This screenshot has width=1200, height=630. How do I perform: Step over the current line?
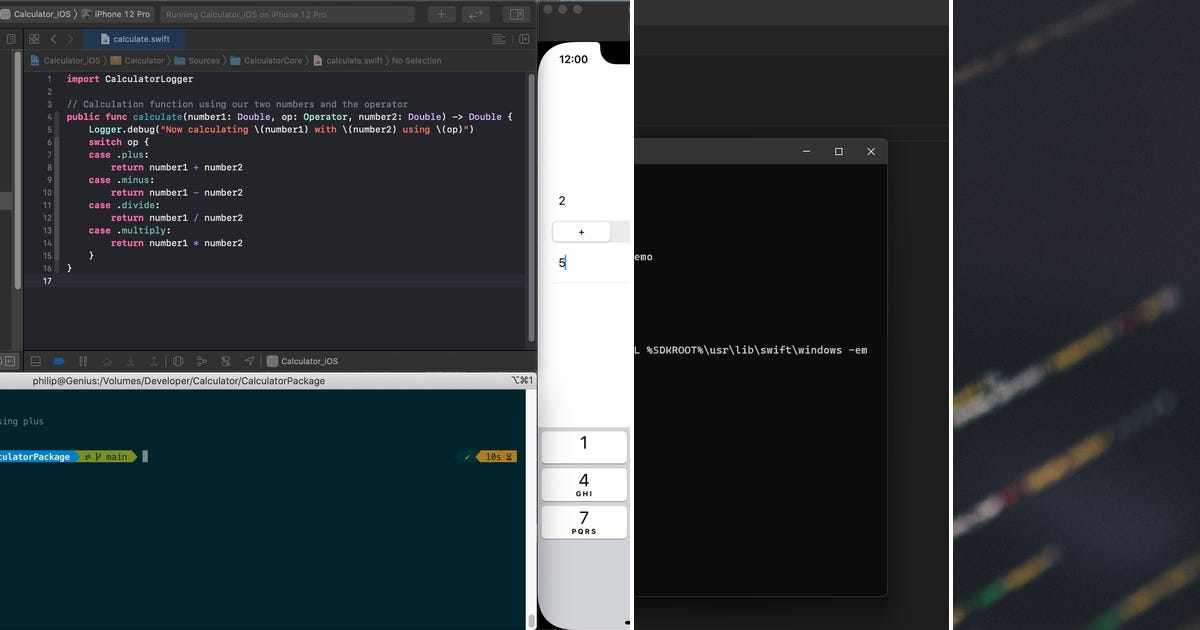point(104,361)
